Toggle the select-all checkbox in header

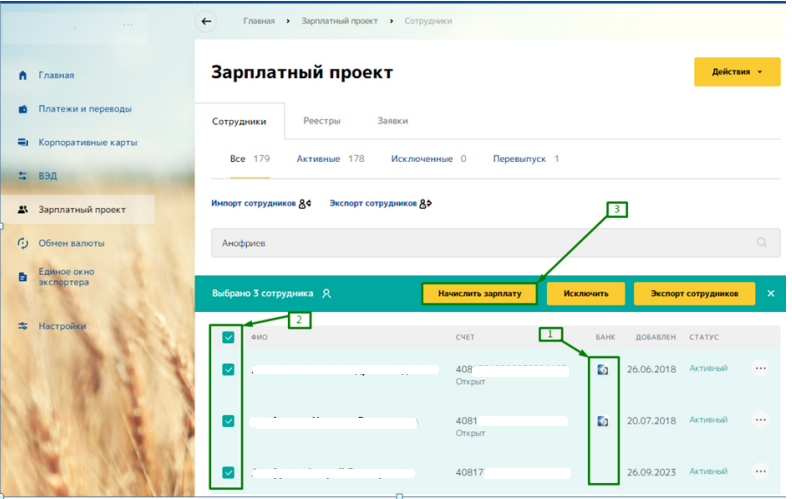coord(228,338)
